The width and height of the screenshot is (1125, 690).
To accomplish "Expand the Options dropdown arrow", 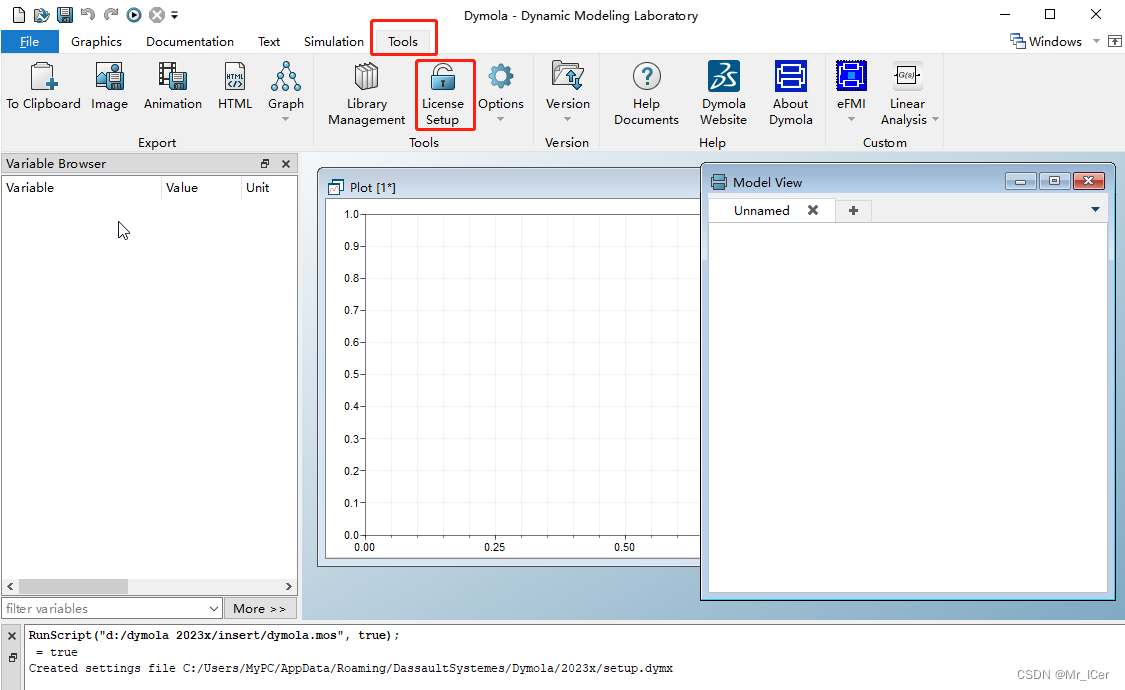I will click(501, 119).
